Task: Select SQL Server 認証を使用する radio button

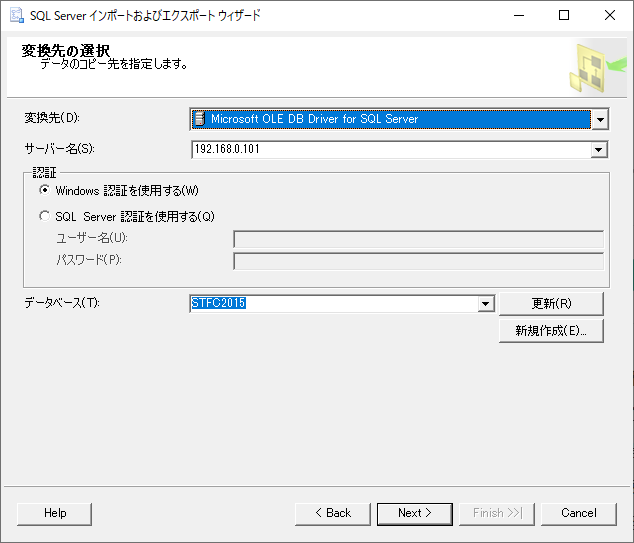Action: [44, 216]
